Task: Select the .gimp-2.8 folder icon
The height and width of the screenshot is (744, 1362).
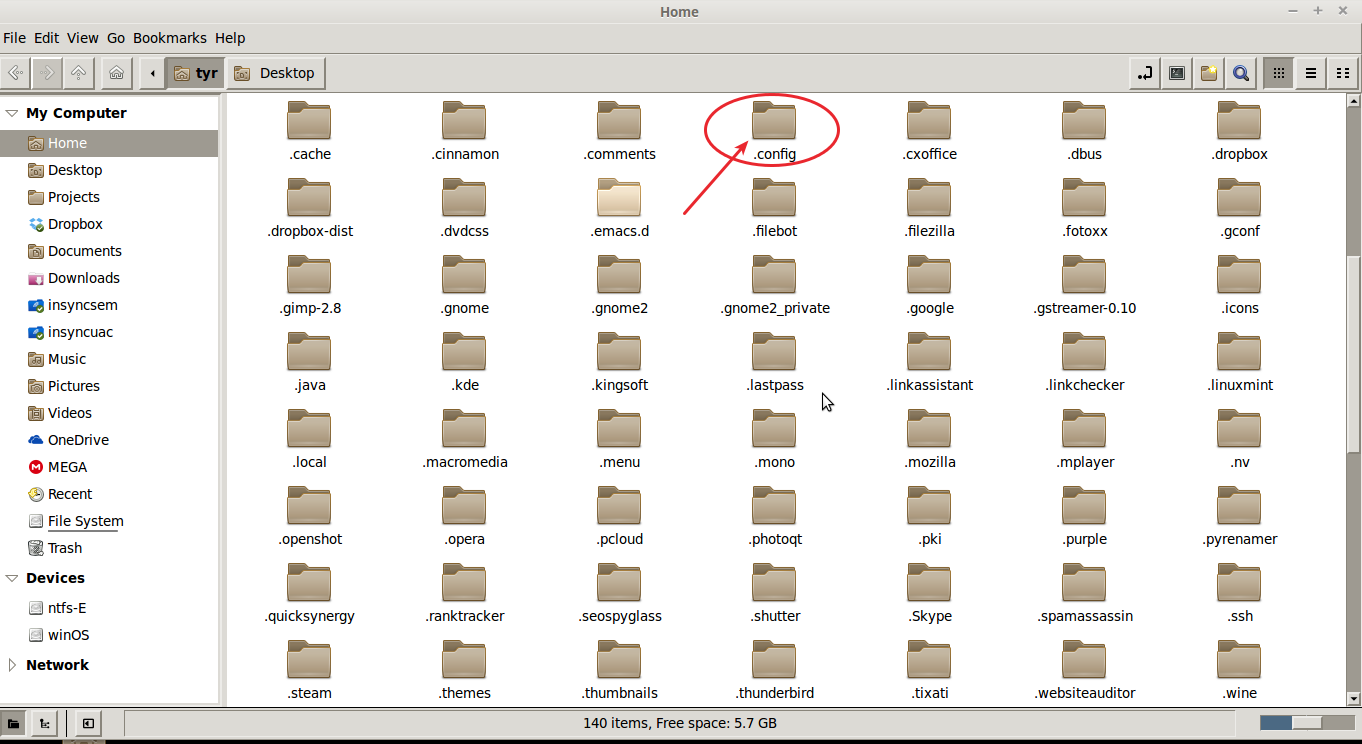Action: (x=309, y=274)
